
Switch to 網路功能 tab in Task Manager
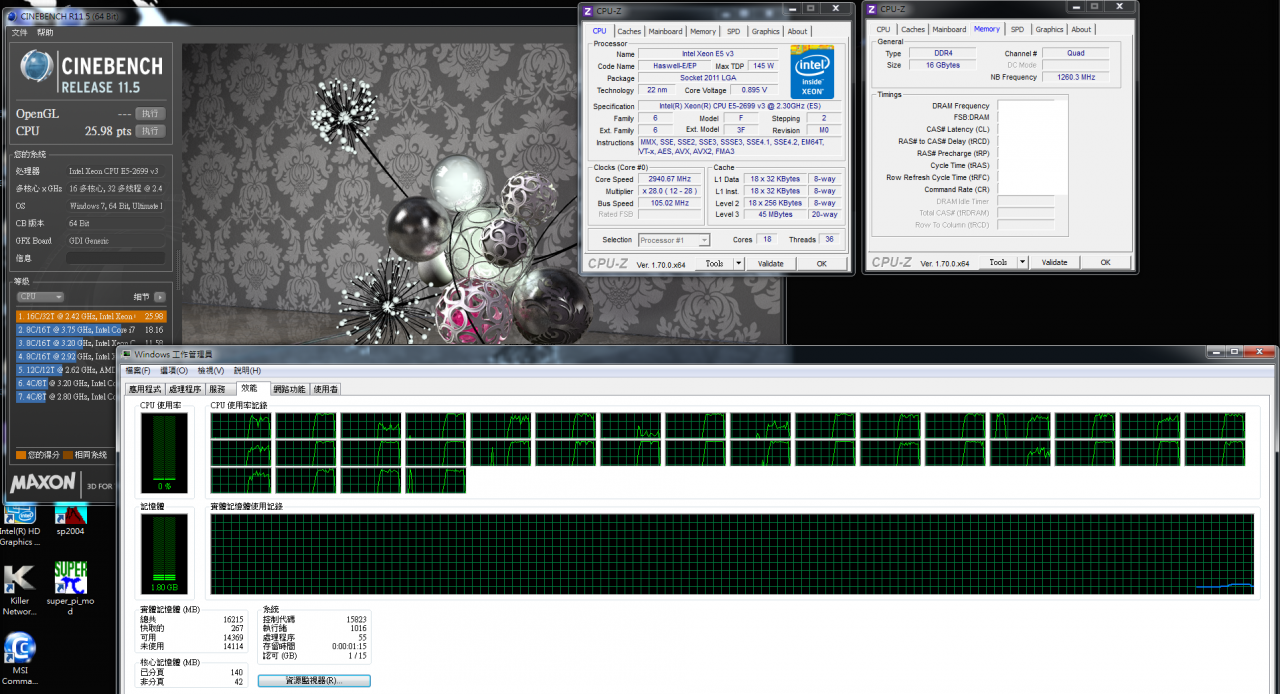pyautogui.click(x=290, y=389)
